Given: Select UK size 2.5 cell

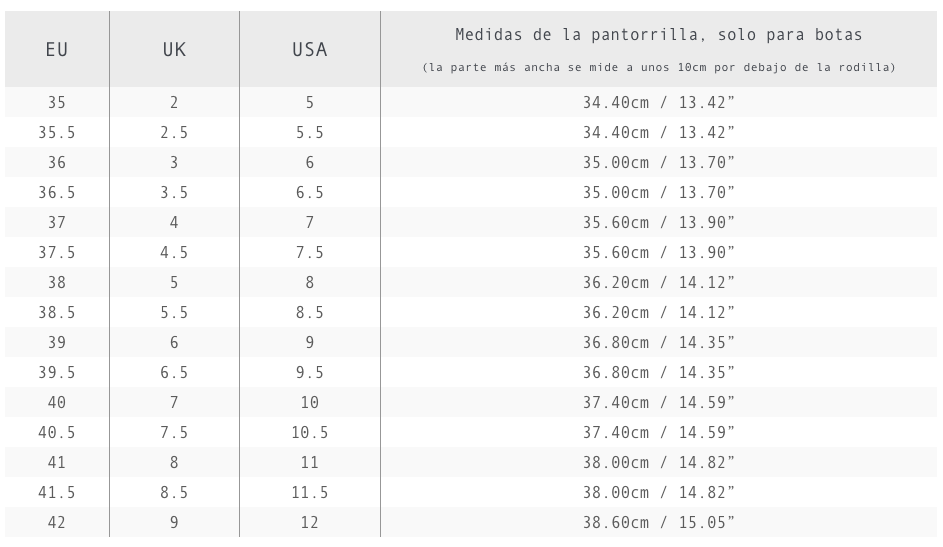Looking at the screenshot, I should (174, 132).
